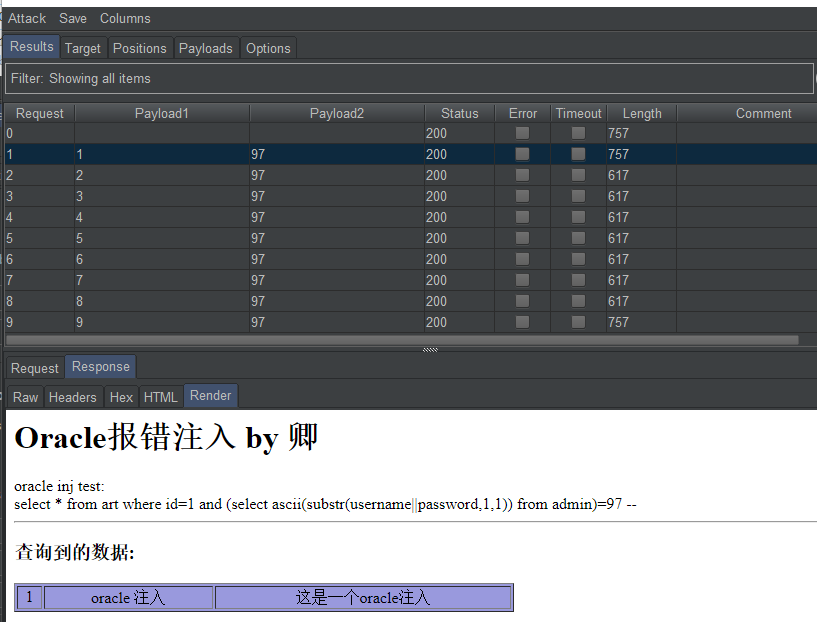Sort by the Timeout column header

click(x=578, y=114)
